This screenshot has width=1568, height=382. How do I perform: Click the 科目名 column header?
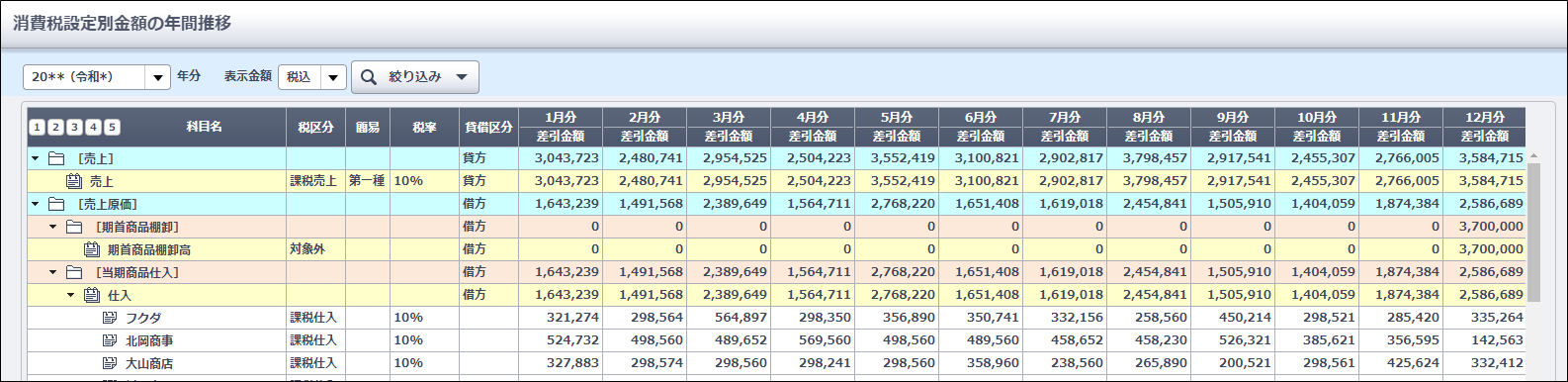tap(204, 127)
